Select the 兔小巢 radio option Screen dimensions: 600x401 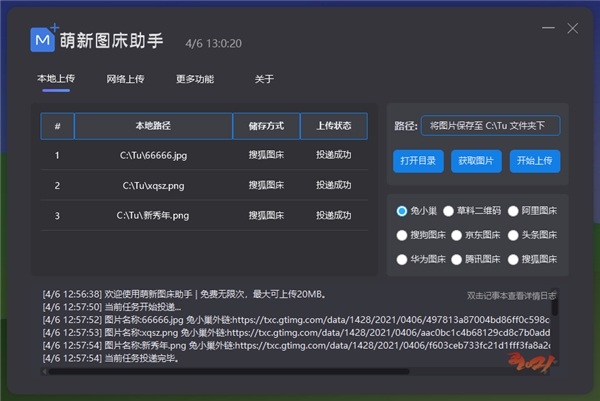pyautogui.click(x=403, y=211)
